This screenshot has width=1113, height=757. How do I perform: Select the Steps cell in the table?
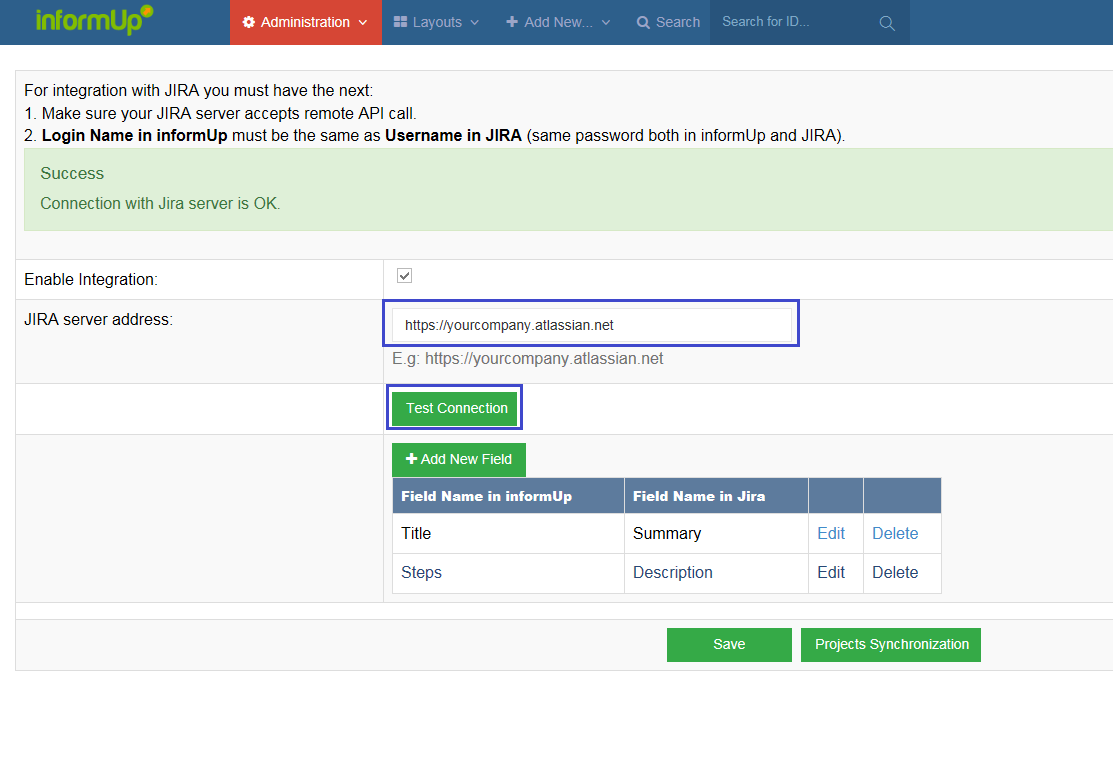point(508,572)
